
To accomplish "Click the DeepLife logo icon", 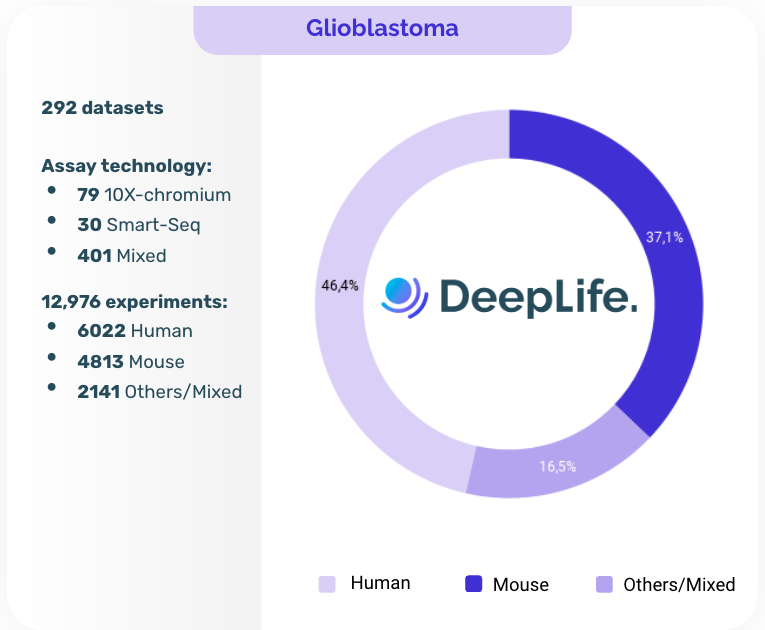I will pyautogui.click(x=404, y=297).
